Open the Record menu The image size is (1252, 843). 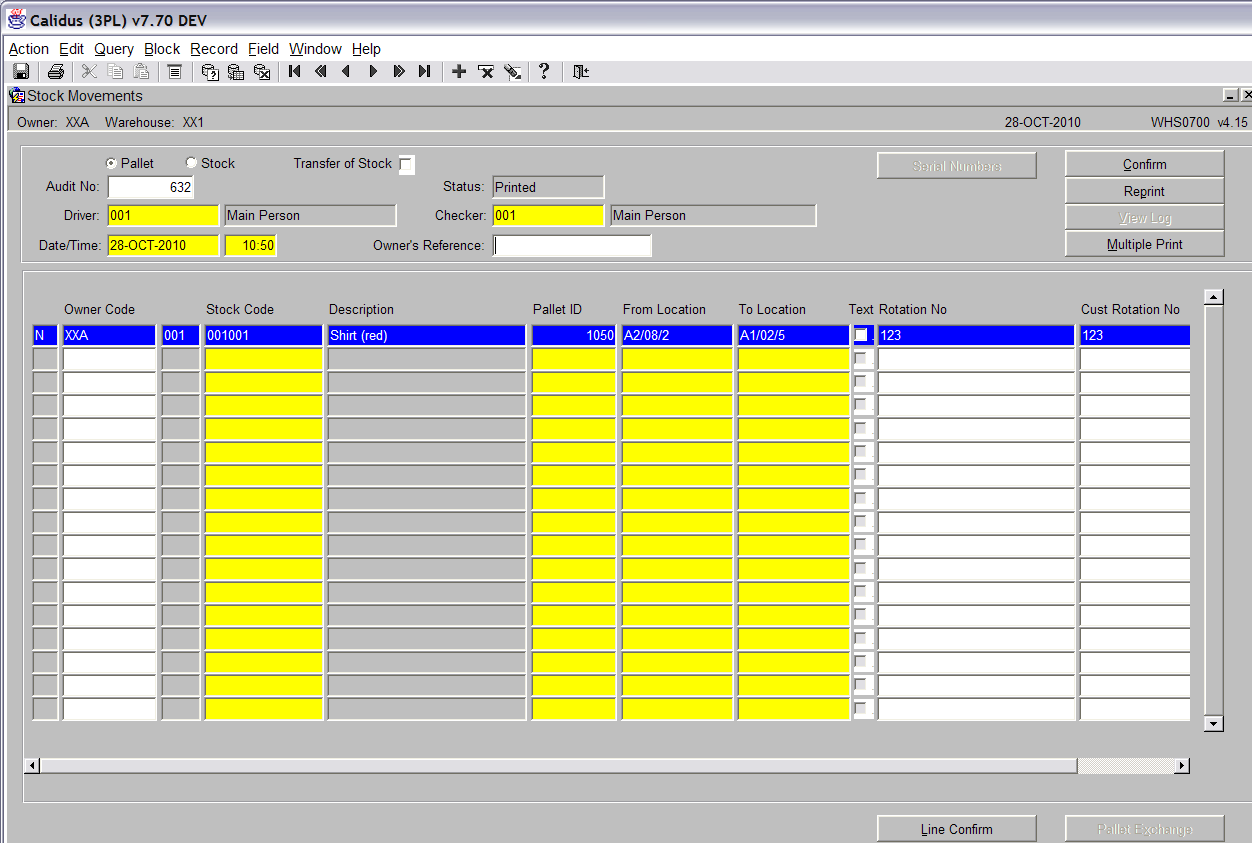(x=214, y=49)
